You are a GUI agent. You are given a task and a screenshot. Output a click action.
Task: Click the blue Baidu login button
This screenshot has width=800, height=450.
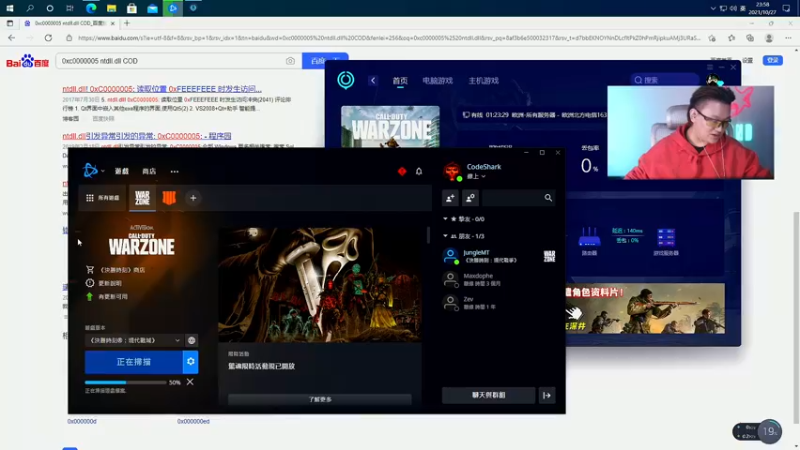click(x=772, y=60)
